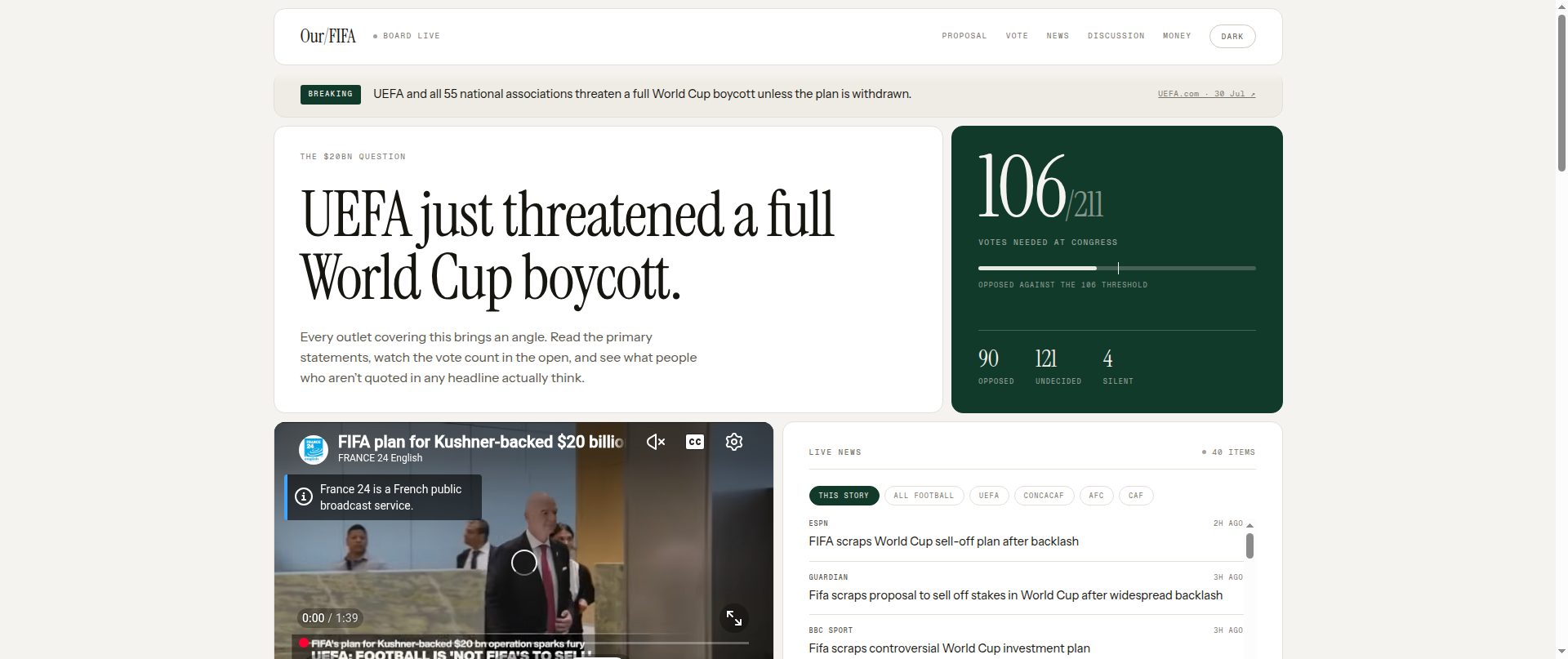Screen dimensions: 1568x659
Task: Toggle the Dark mode button
Action: [1232, 37]
